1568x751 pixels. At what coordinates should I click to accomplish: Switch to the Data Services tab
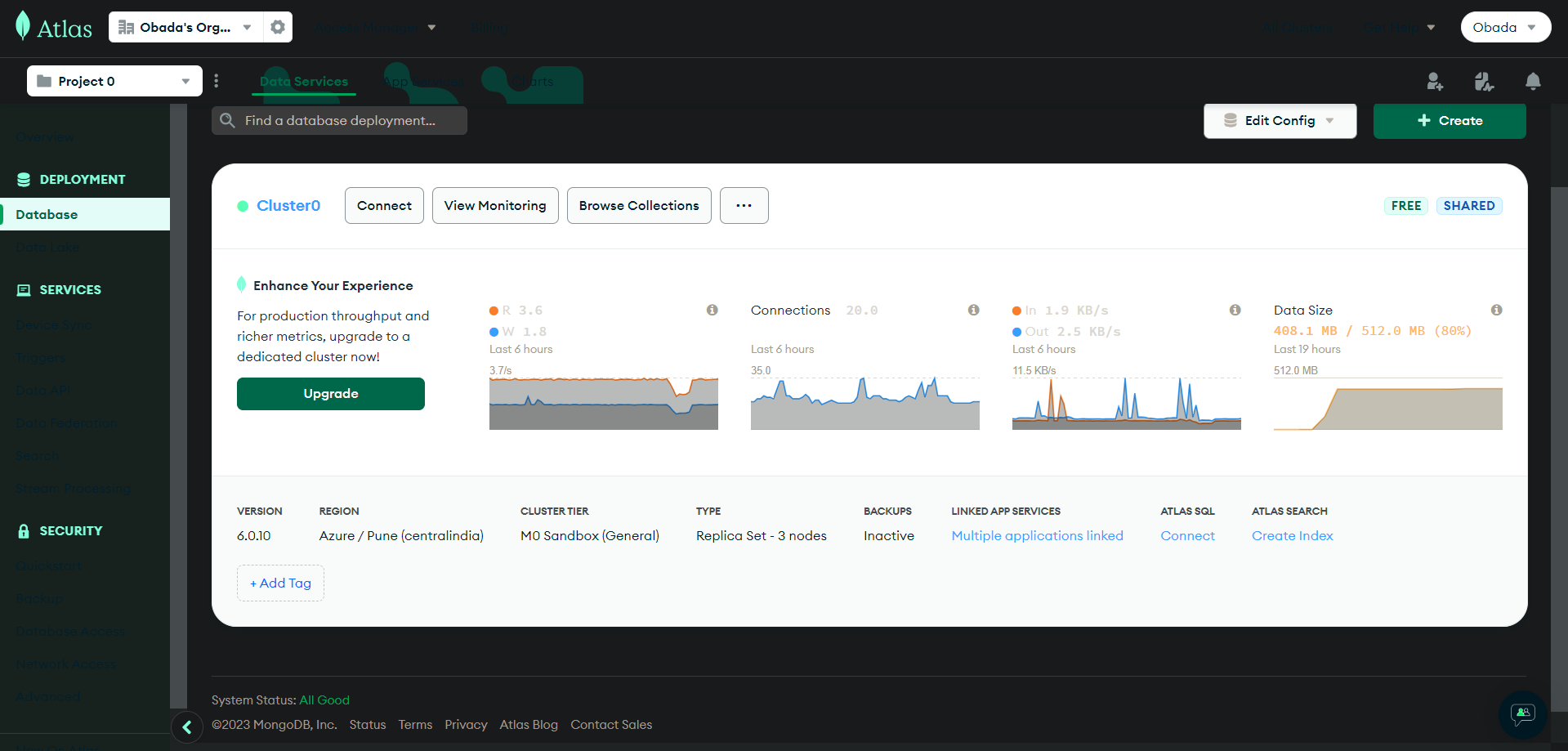coord(304,82)
